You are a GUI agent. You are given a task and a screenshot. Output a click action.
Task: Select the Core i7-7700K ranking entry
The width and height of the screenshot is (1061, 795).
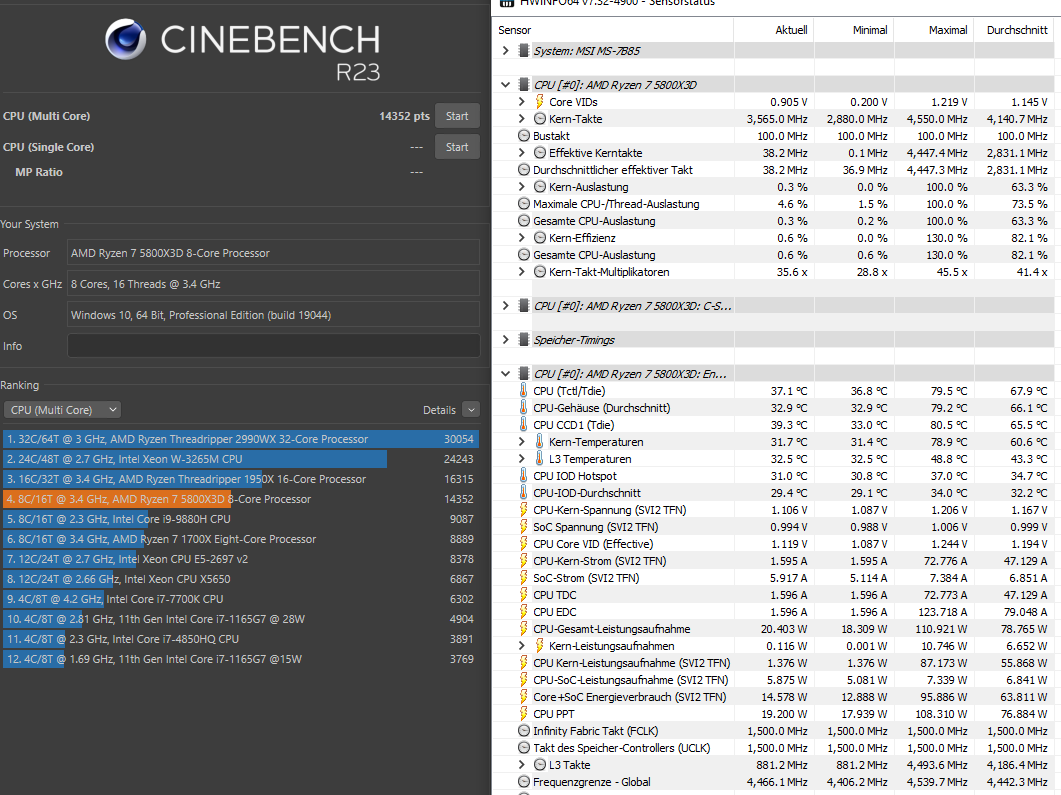[x=241, y=599]
